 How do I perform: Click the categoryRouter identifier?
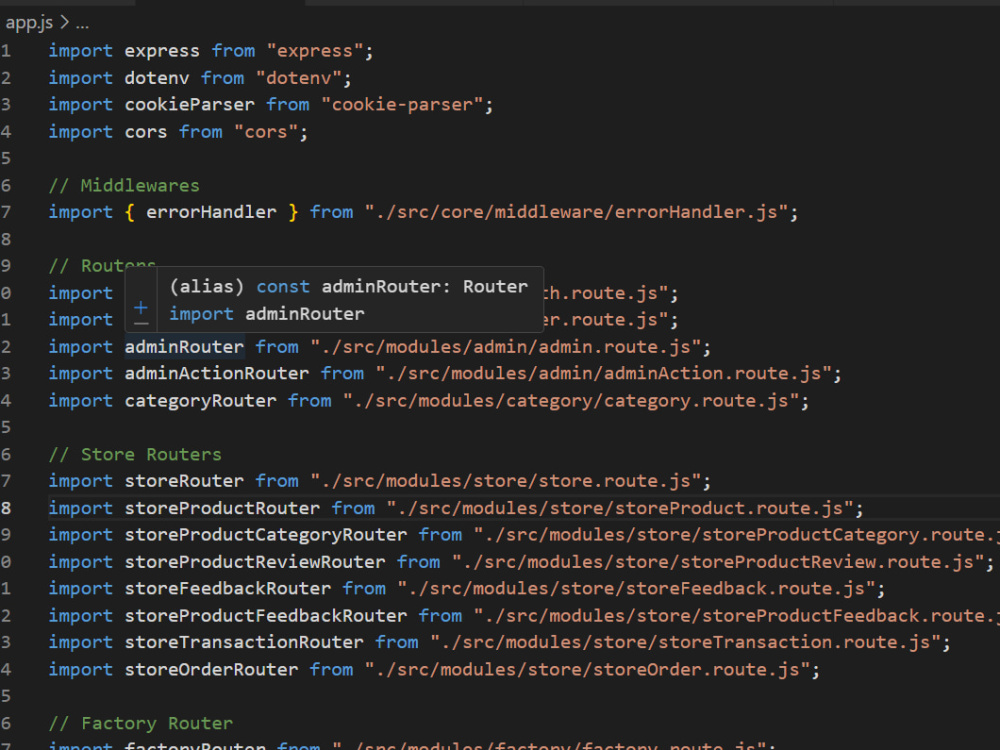click(200, 401)
